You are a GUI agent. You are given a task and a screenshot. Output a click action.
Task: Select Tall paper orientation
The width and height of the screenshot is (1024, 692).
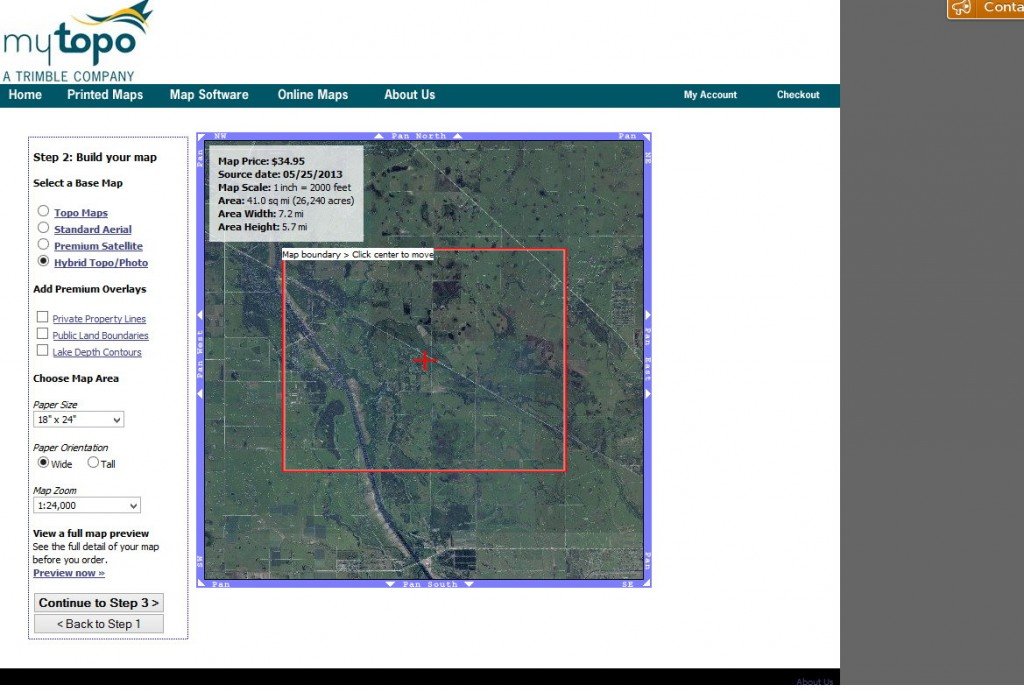[93, 463]
